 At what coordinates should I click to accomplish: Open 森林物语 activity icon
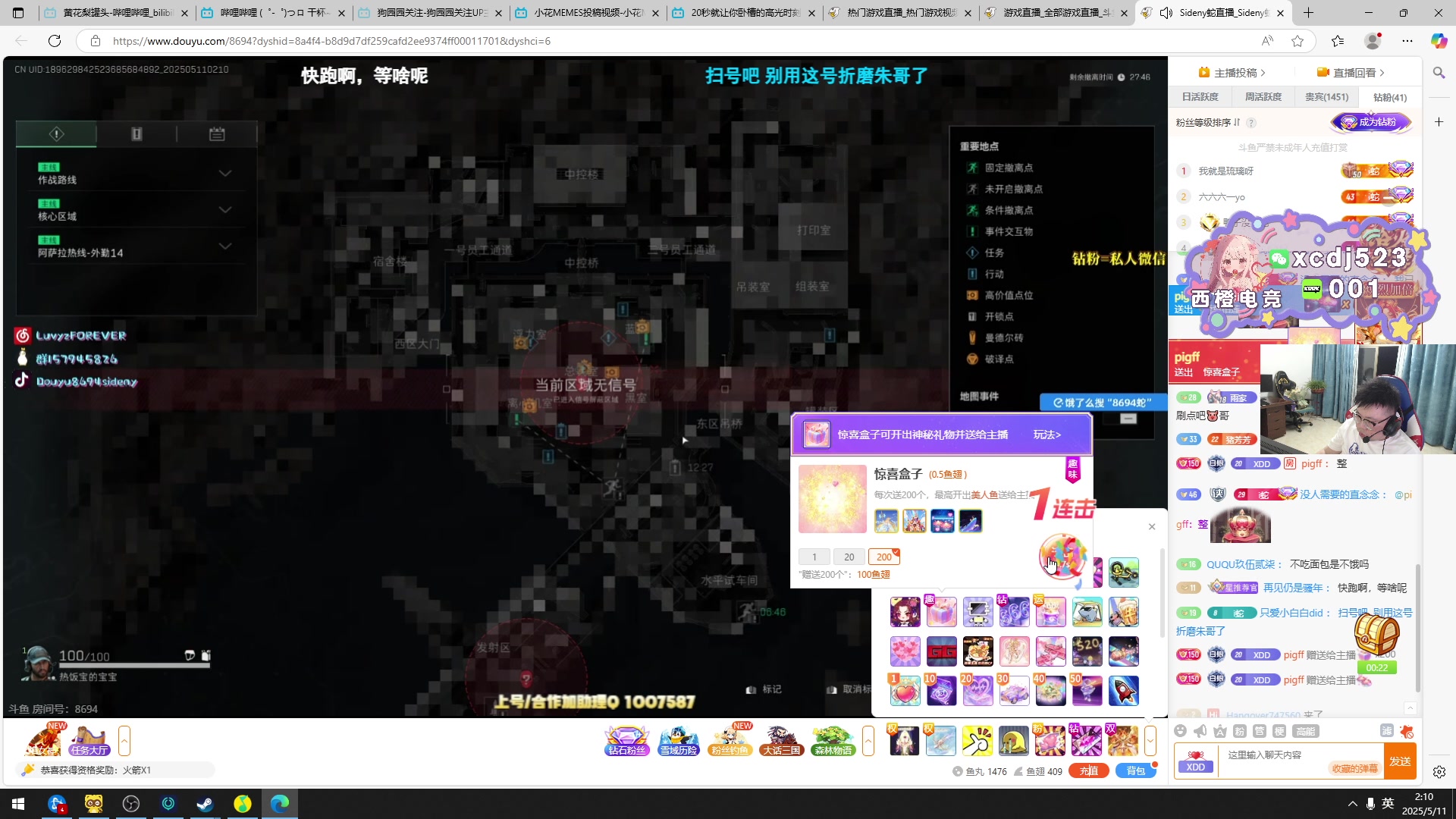(x=833, y=741)
